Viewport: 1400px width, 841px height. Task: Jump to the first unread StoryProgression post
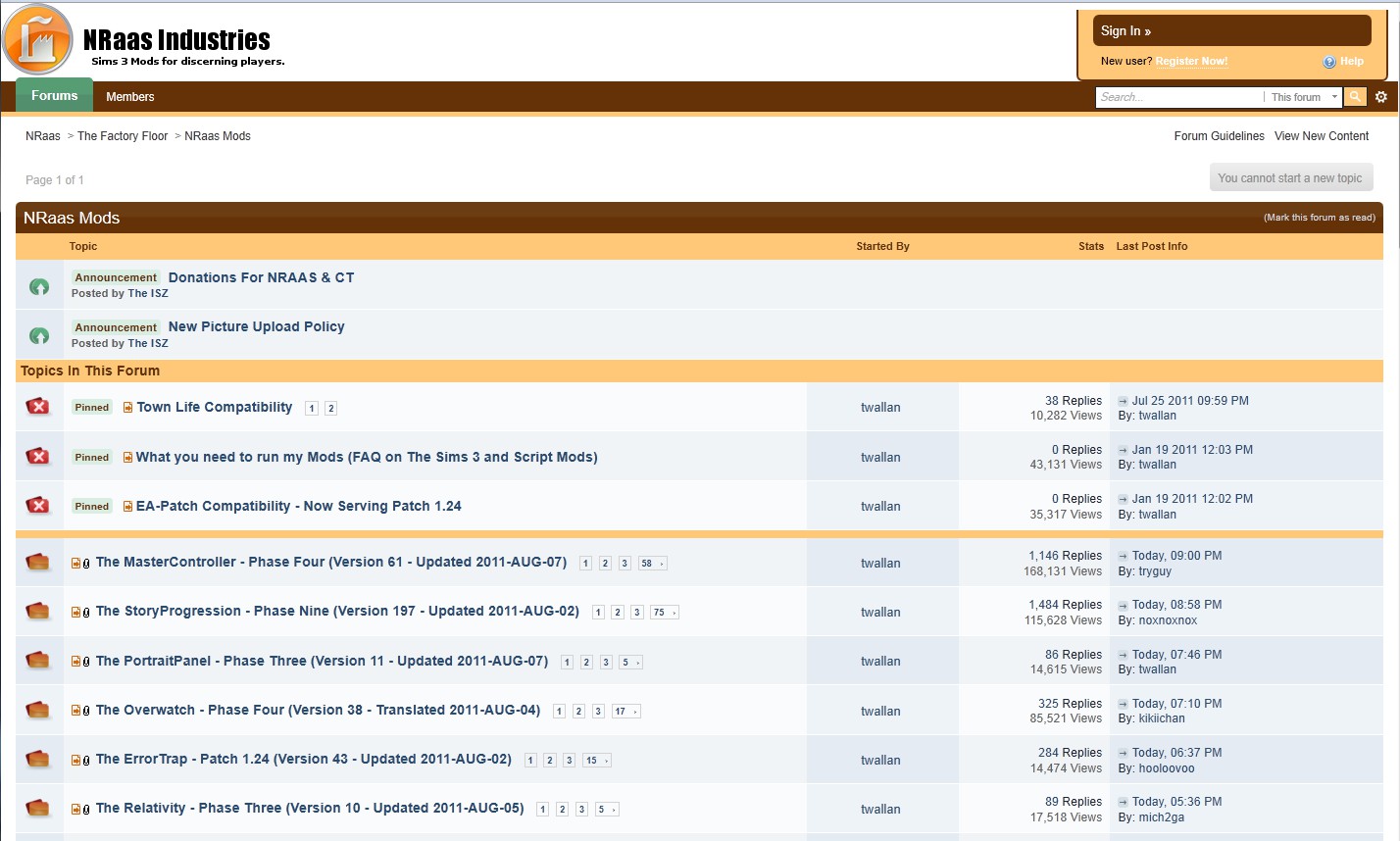[x=75, y=612]
